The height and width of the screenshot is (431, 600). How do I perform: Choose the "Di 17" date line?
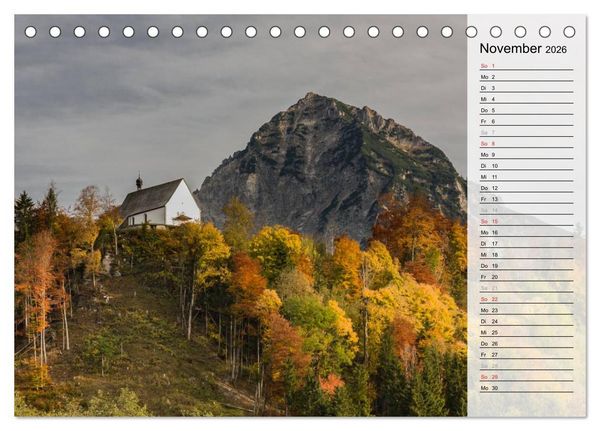tap(527, 243)
